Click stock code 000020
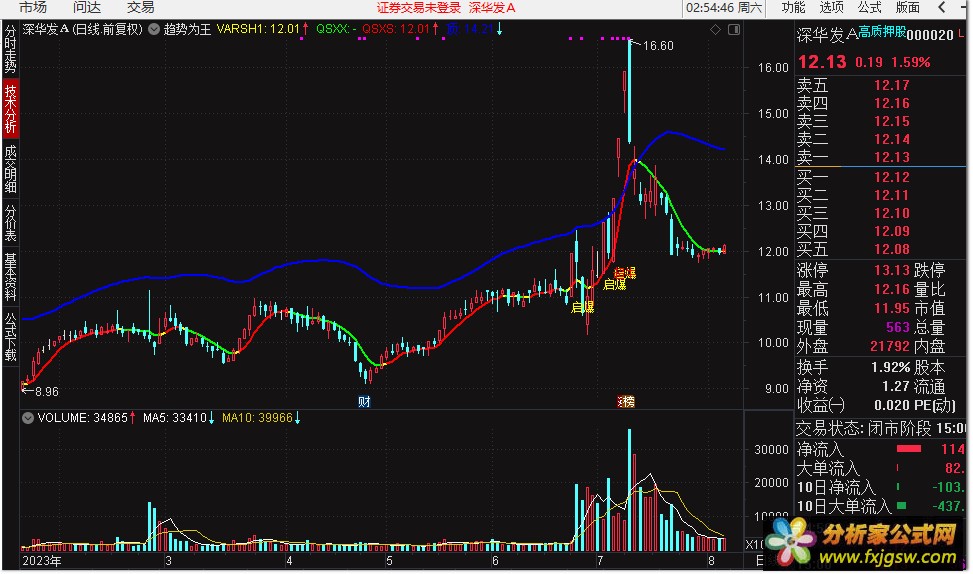973x574 pixels. [x=930, y=35]
